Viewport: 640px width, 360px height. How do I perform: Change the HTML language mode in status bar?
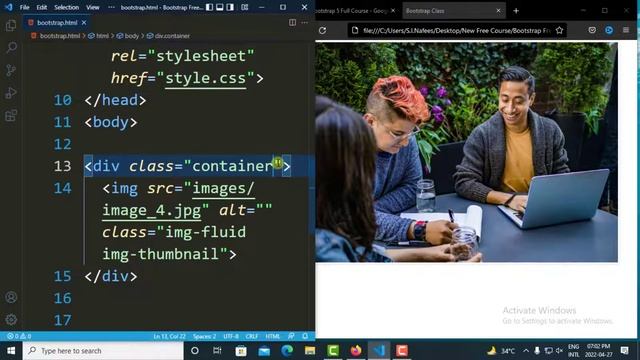273,336
